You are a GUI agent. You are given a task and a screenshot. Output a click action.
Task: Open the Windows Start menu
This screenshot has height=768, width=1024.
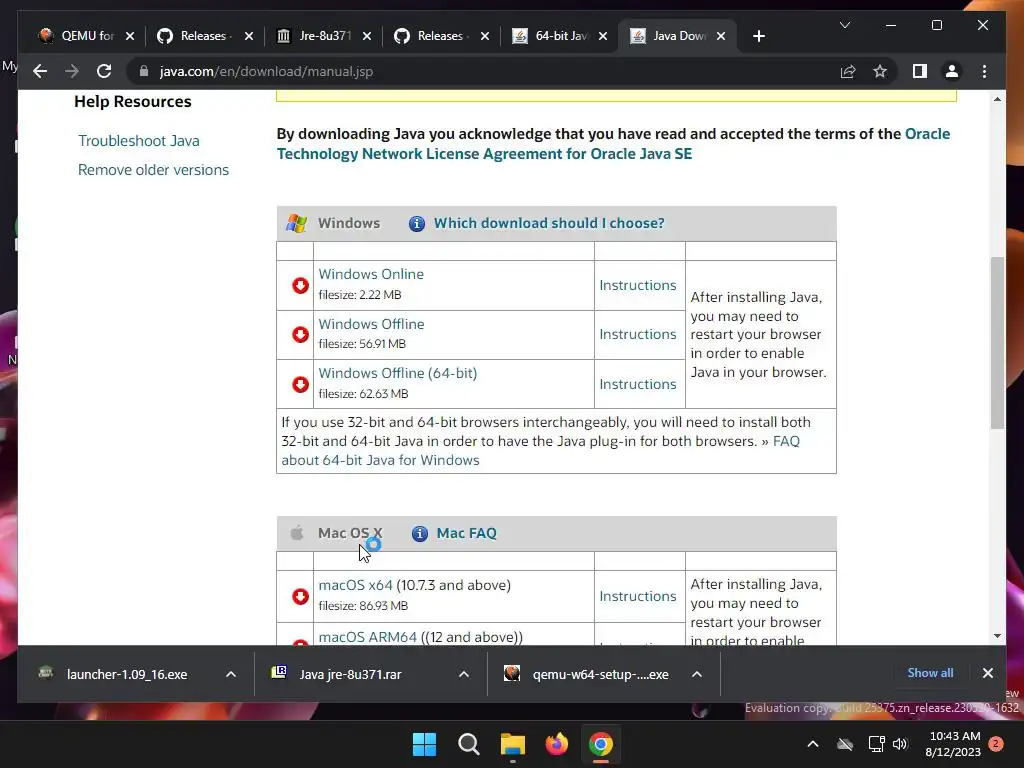pos(424,744)
